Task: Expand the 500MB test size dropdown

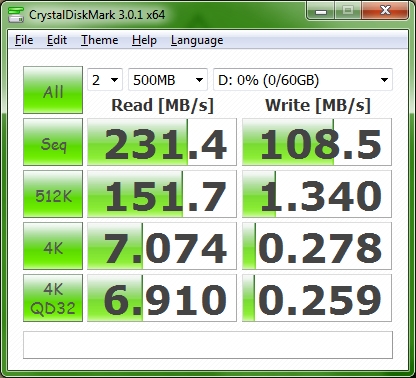Action: tap(168, 80)
